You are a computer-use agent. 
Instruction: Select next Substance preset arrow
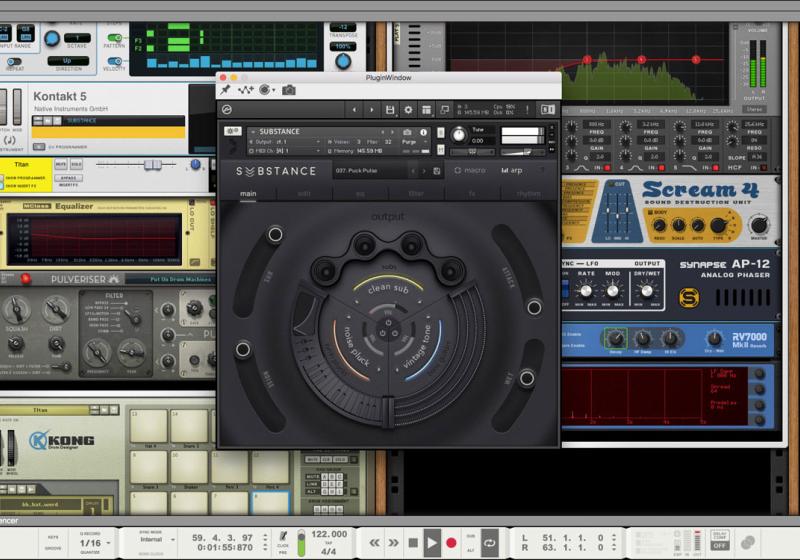pyautogui.click(x=424, y=171)
